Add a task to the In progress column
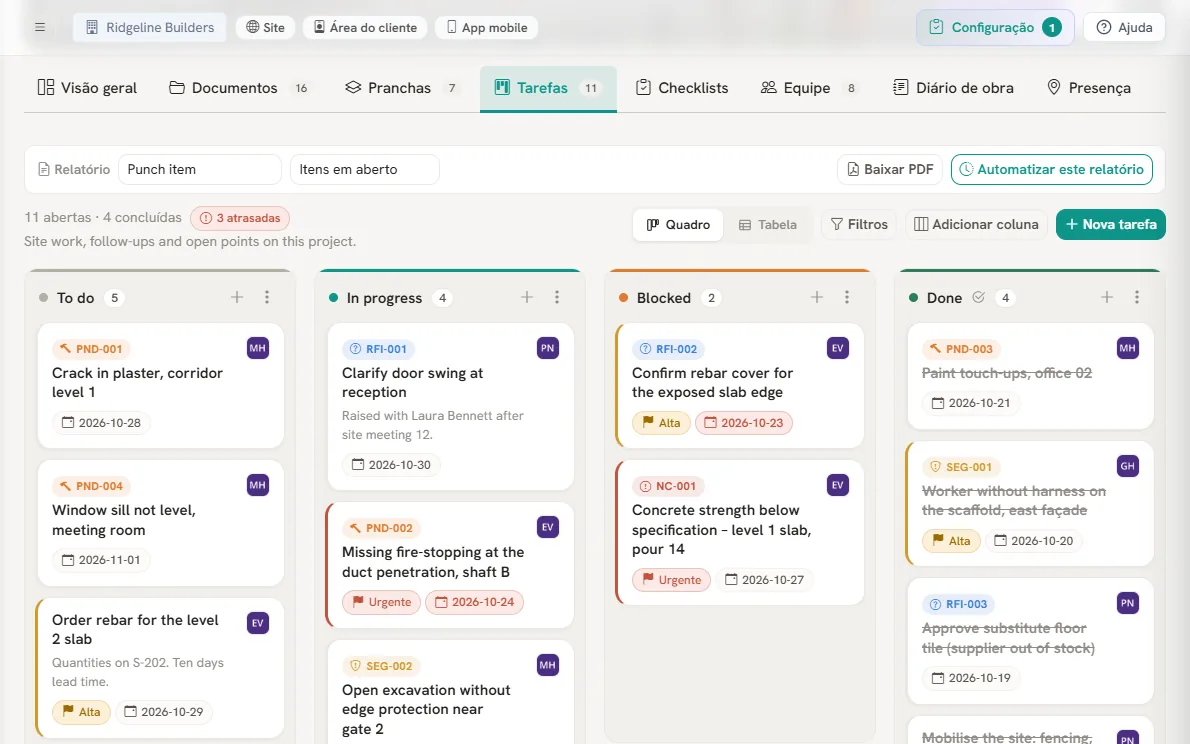1190x744 pixels. (527, 298)
